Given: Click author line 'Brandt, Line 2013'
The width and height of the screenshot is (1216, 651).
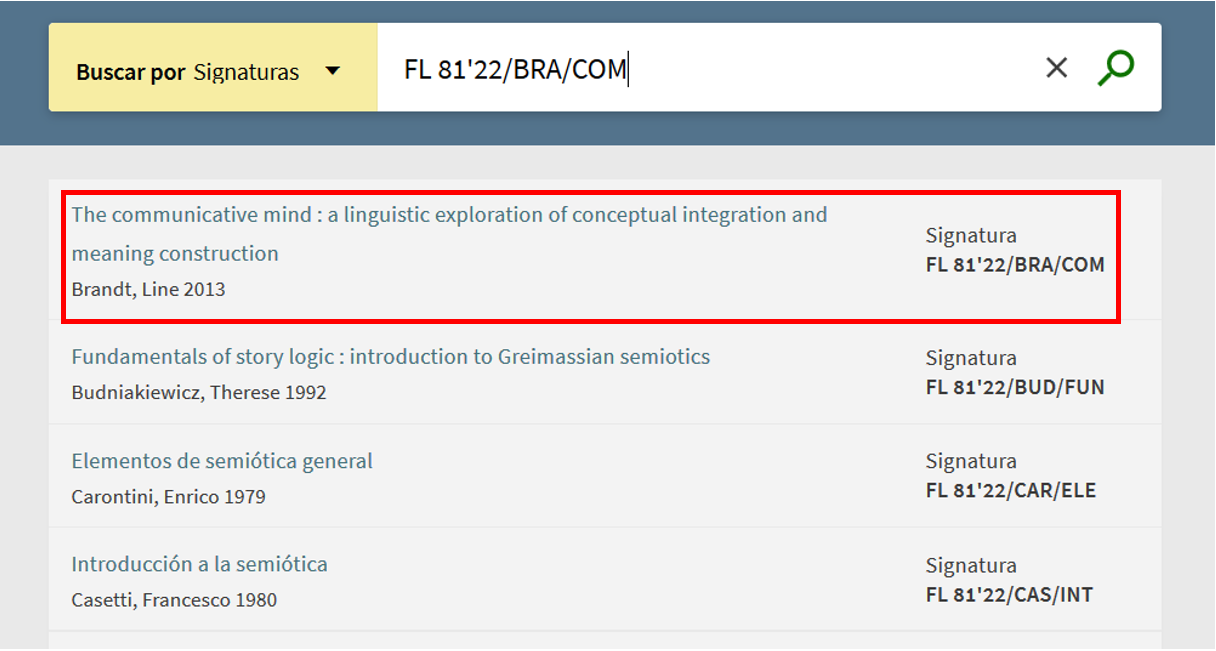Looking at the screenshot, I should click(148, 290).
